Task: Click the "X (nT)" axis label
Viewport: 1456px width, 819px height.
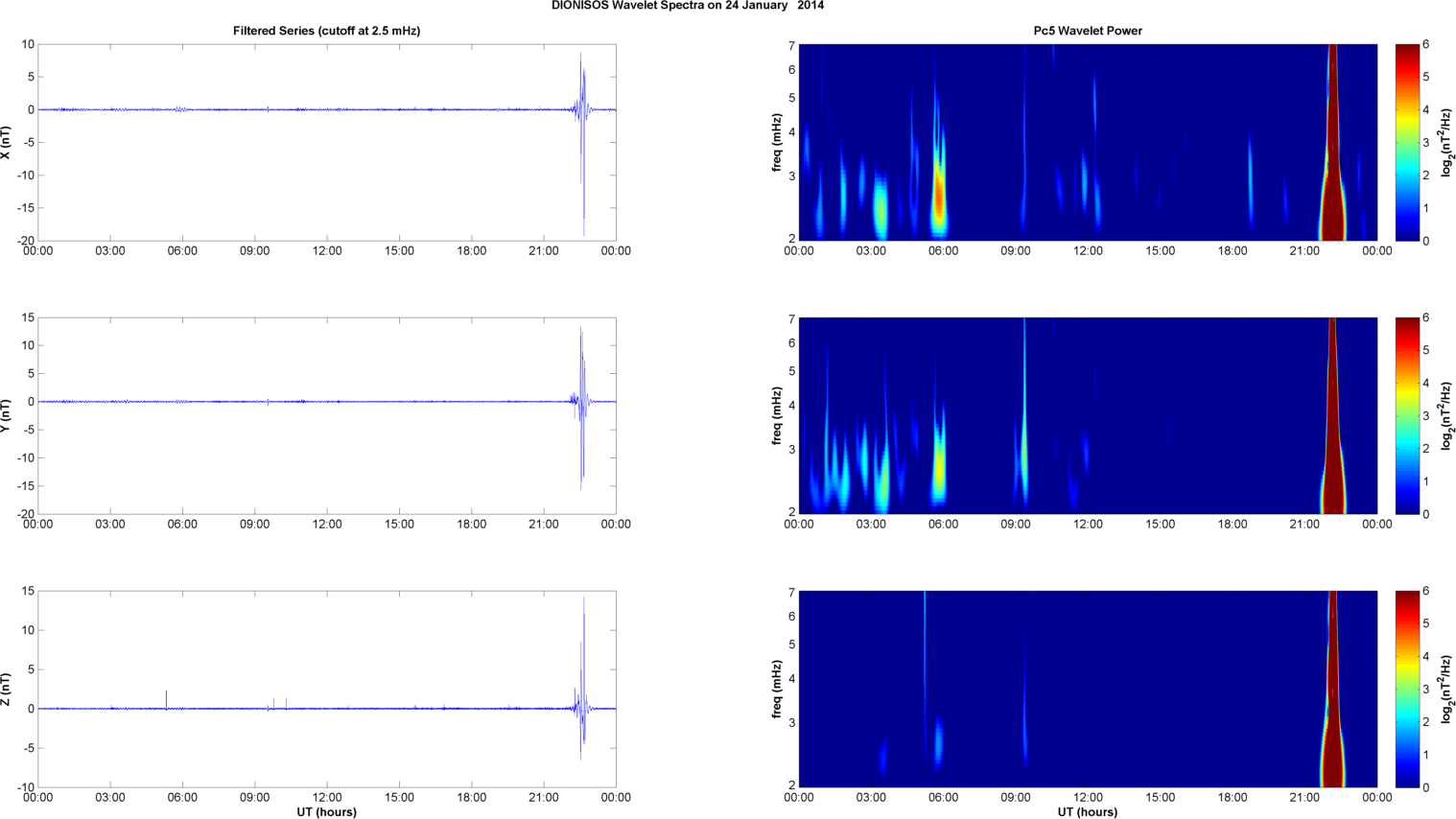Action: pyautogui.click(x=7, y=142)
